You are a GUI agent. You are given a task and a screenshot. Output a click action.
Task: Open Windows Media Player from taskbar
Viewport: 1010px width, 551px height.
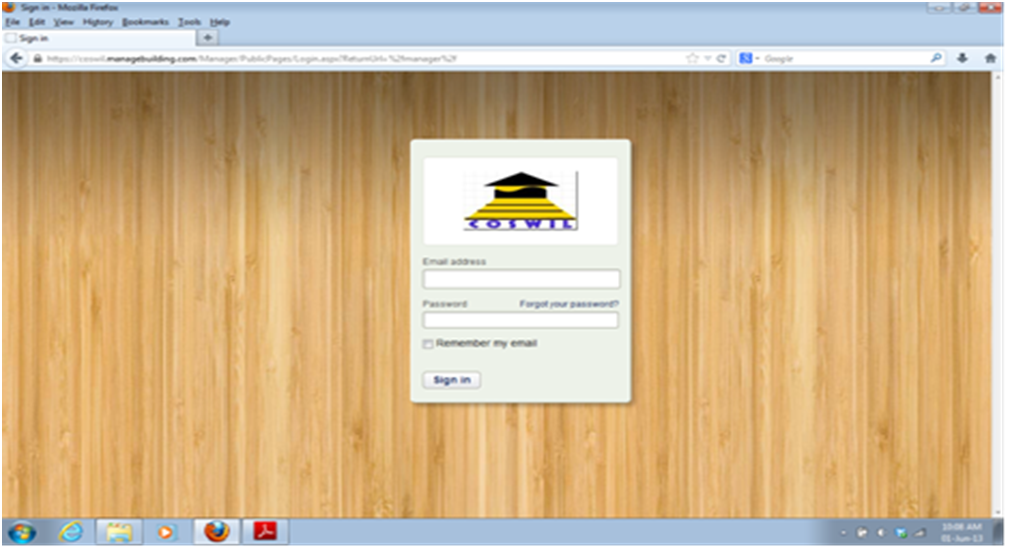tap(167, 532)
